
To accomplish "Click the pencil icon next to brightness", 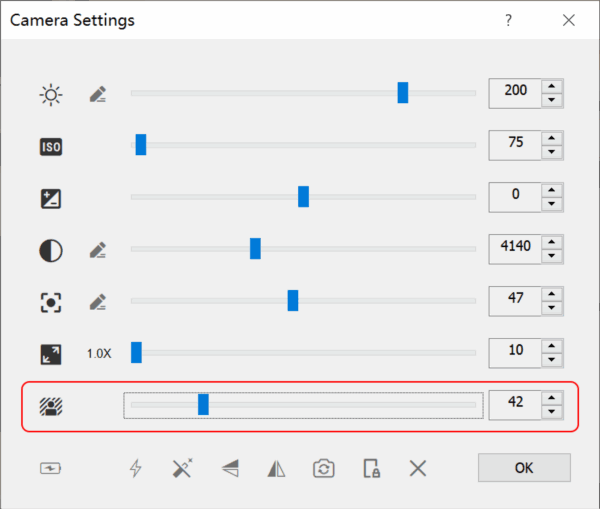I will click(97, 95).
